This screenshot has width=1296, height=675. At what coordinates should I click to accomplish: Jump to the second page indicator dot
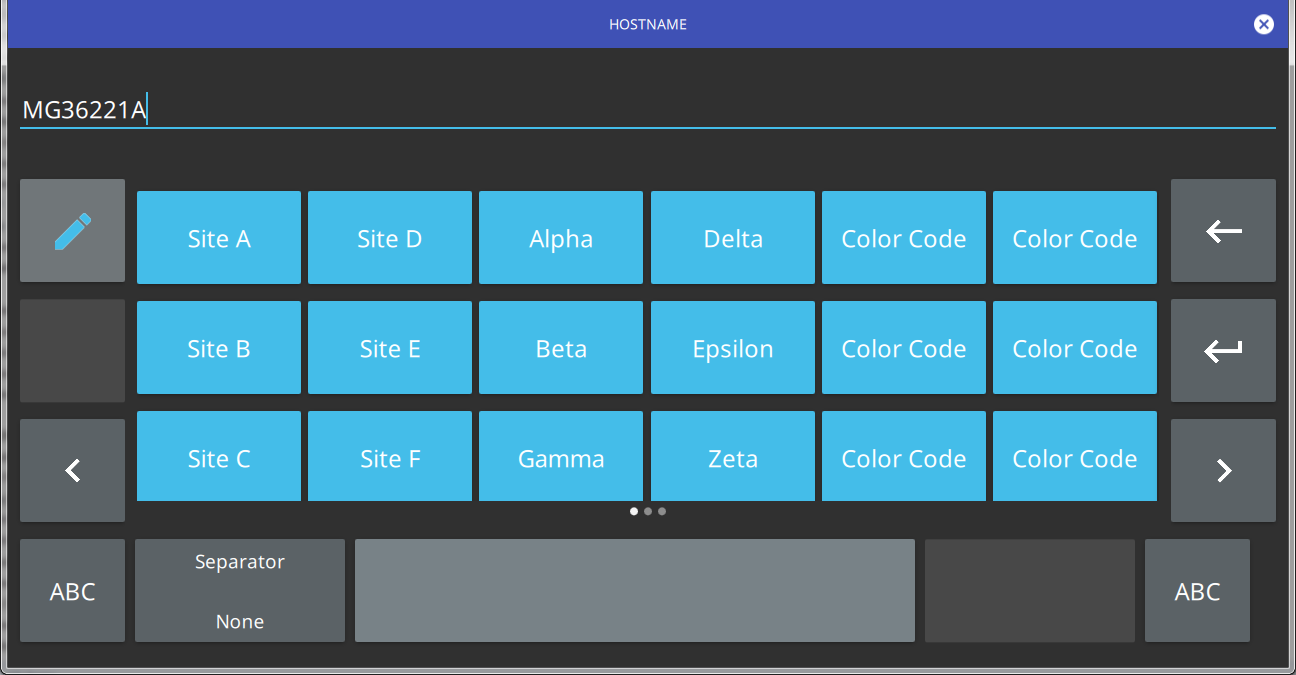648,511
